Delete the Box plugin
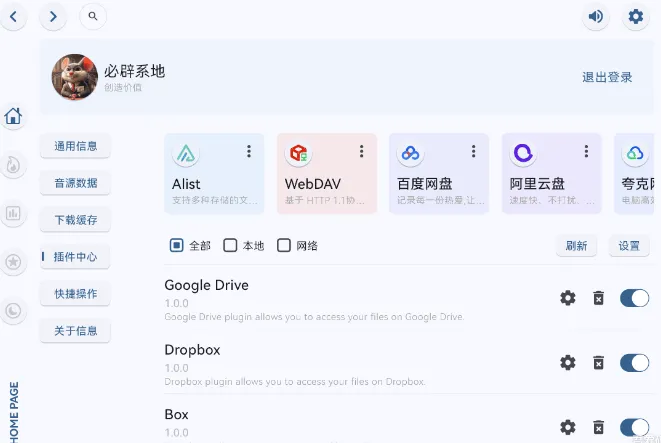 pos(599,427)
